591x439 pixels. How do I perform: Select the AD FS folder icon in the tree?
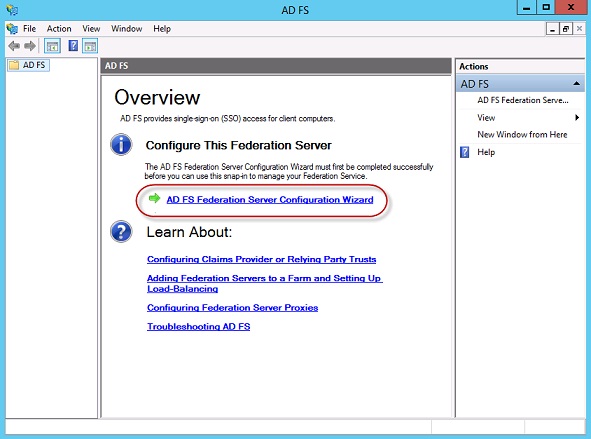point(14,65)
